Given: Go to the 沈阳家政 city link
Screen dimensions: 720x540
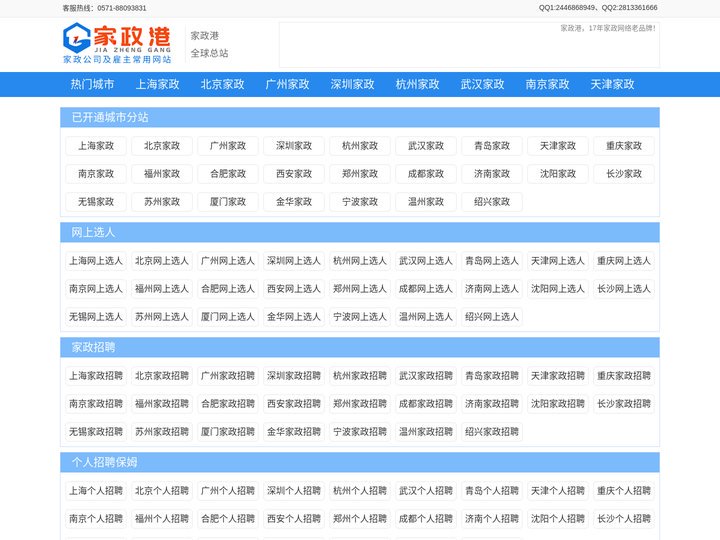Looking at the screenshot, I should coord(558,174).
